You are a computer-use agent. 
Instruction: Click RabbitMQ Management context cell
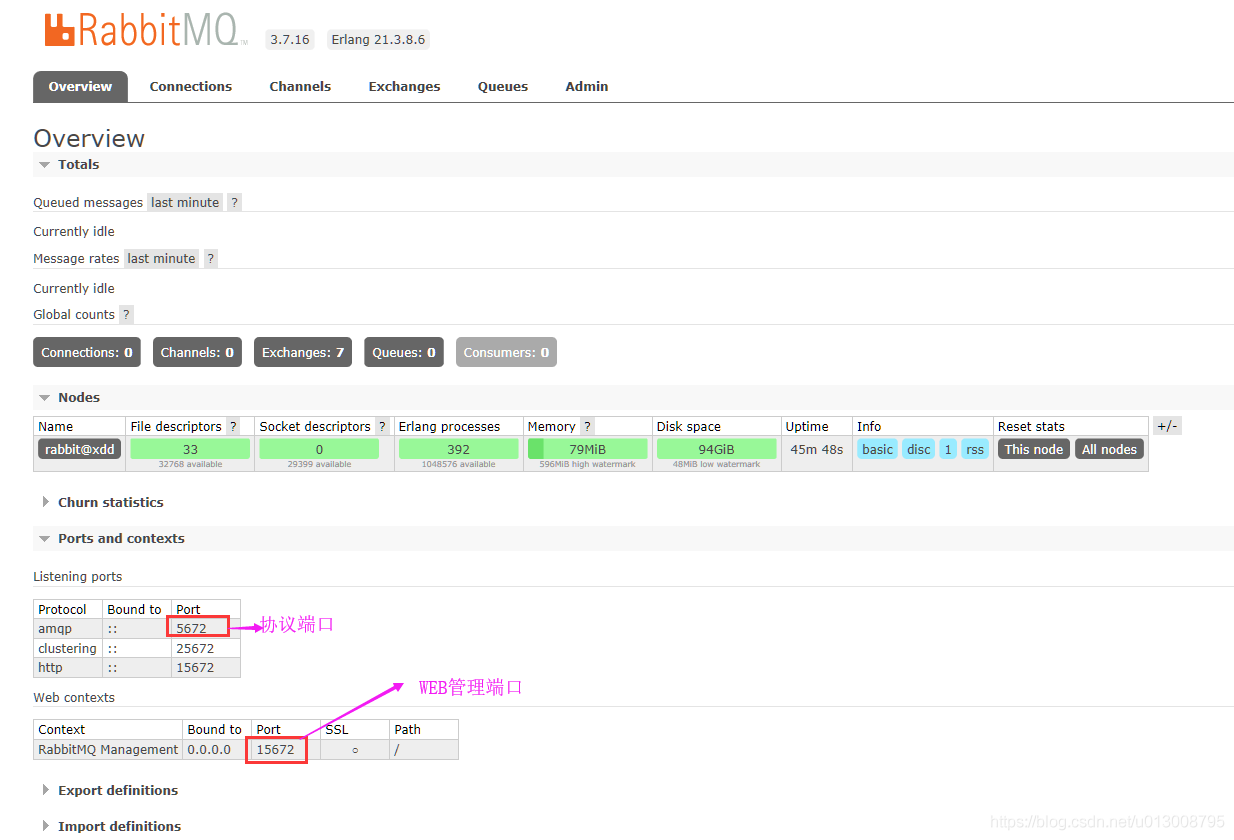(108, 749)
